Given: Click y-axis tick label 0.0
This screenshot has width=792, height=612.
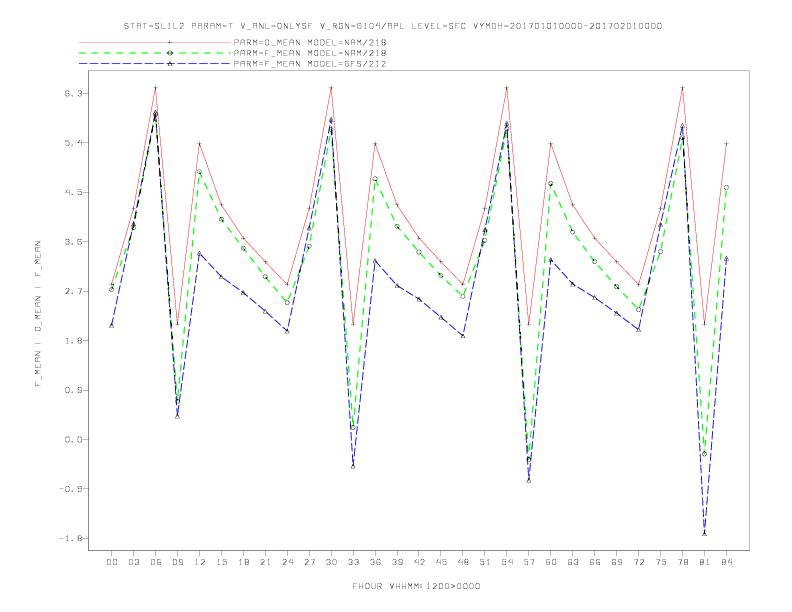Looking at the screenshot, I should pyautogui.click(x=72, y=440).
